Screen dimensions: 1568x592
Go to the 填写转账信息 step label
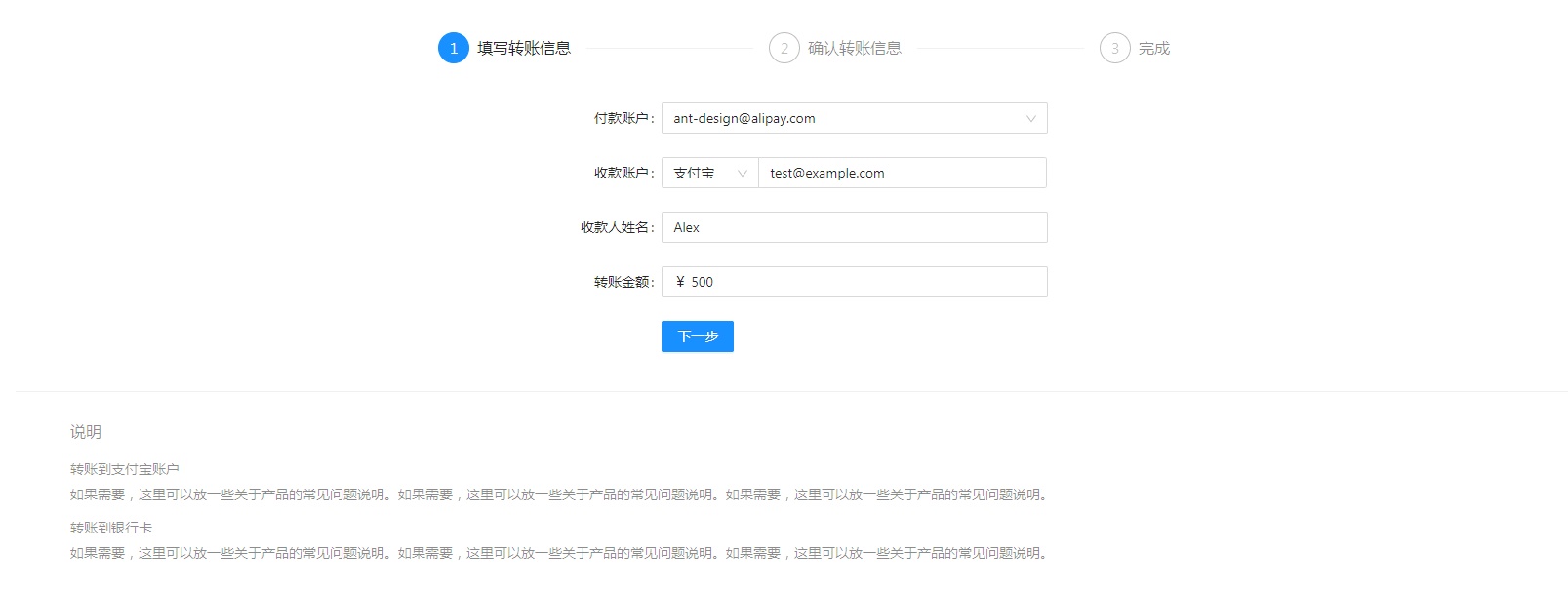523,48
